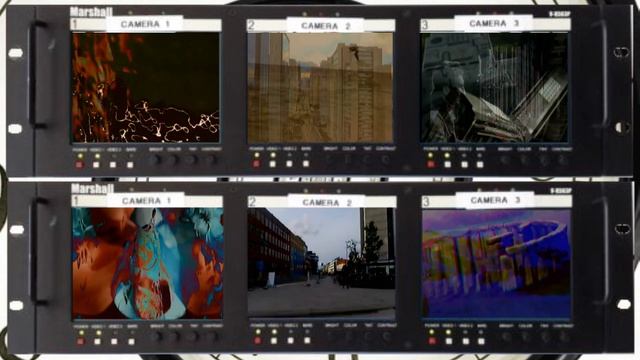Adjust BRIGHT knob on top rack Camera 1
Image resolution: width=640 pixels, height=360 pixels.
155,160
